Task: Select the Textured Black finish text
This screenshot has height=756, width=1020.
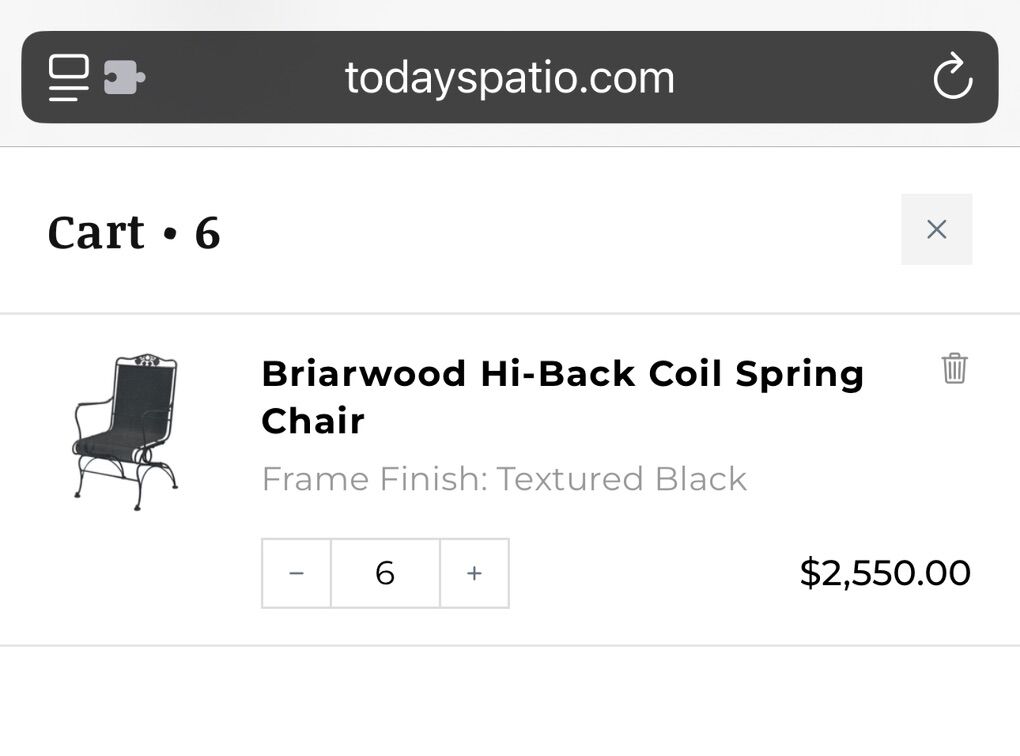Action: tap(622, 479)
